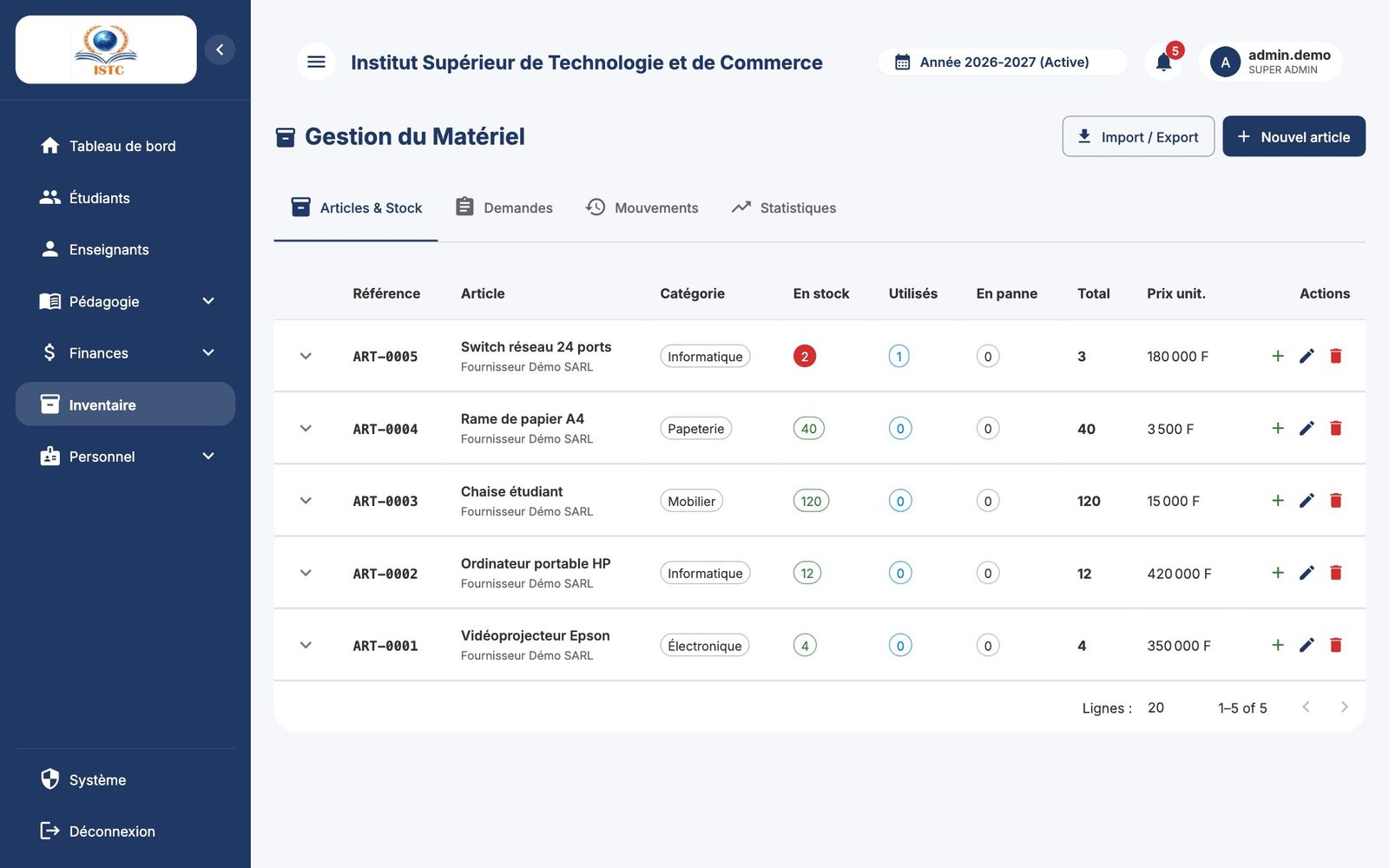Edit the Rame de papier A4 article

(1307, 428)
